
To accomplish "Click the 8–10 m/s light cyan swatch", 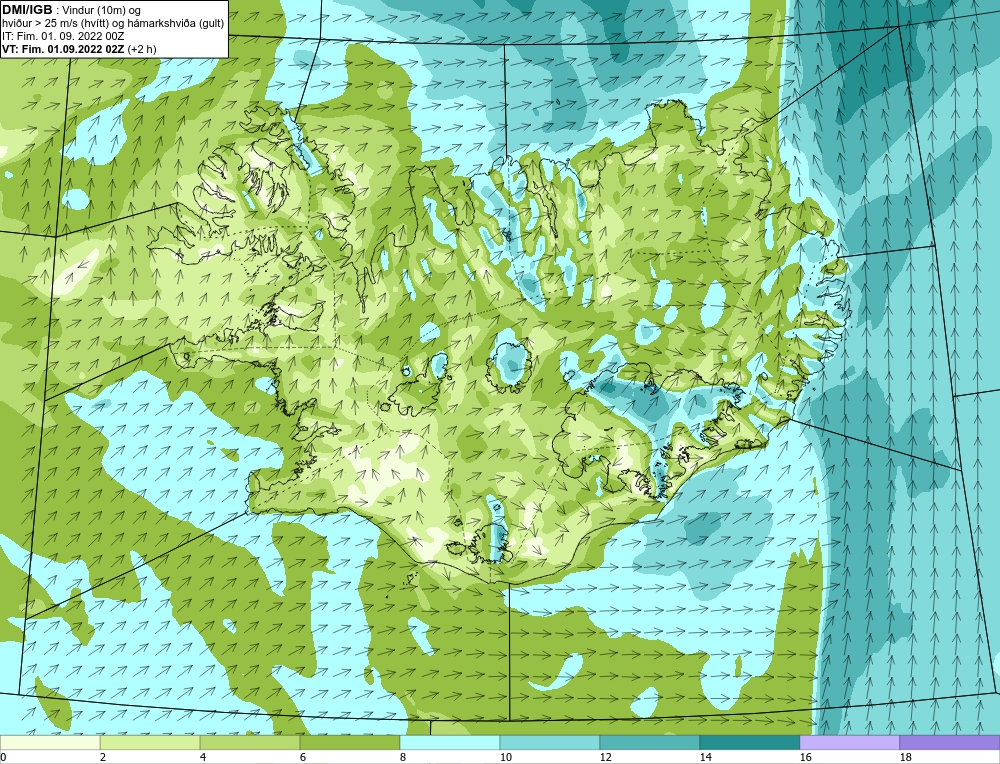I will [x=450, y=742].
